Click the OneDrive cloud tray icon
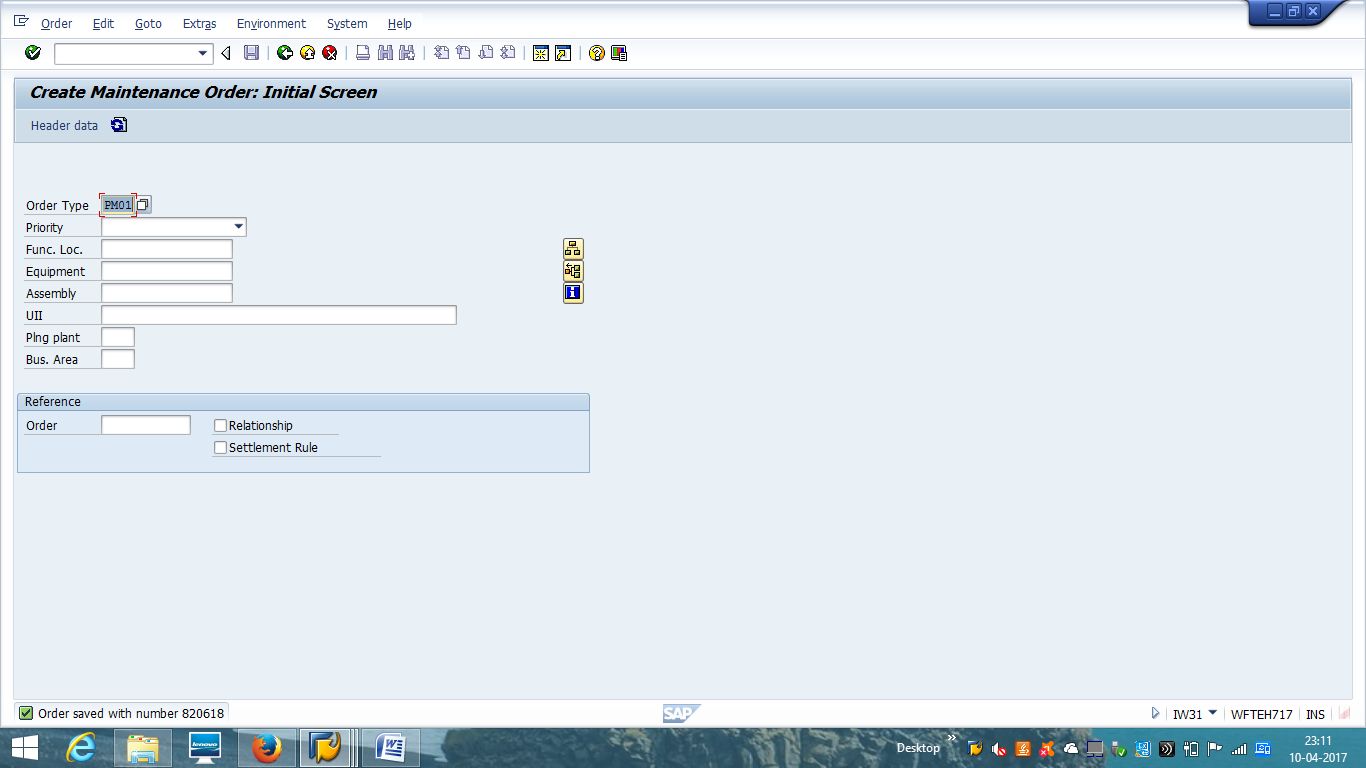Viewport: 1366px width, 768px height. [x=1071, y=749]
